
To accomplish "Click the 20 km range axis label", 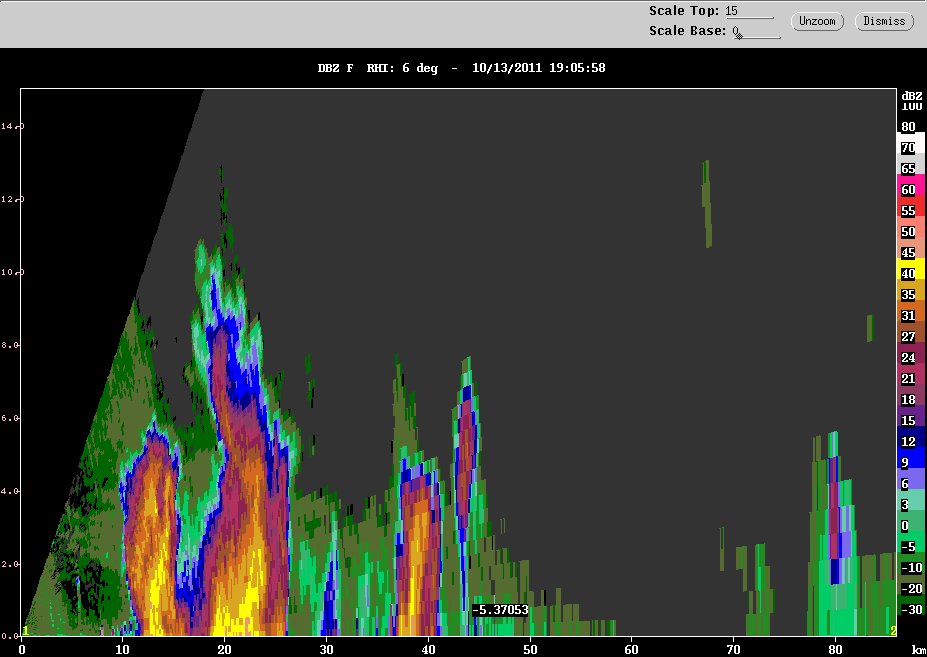I will [225, 649].
